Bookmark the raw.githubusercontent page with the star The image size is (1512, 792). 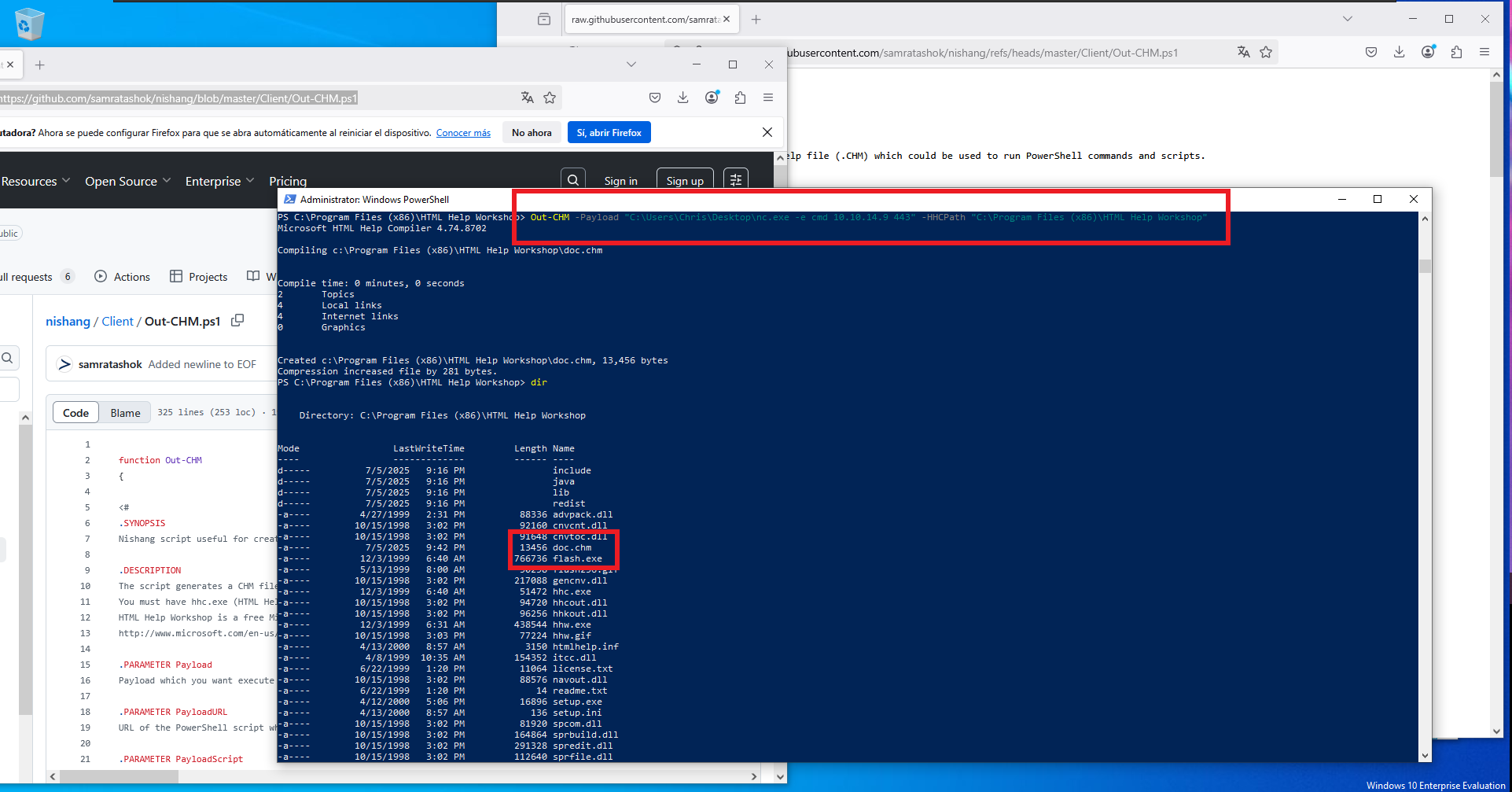(1266, 52)
